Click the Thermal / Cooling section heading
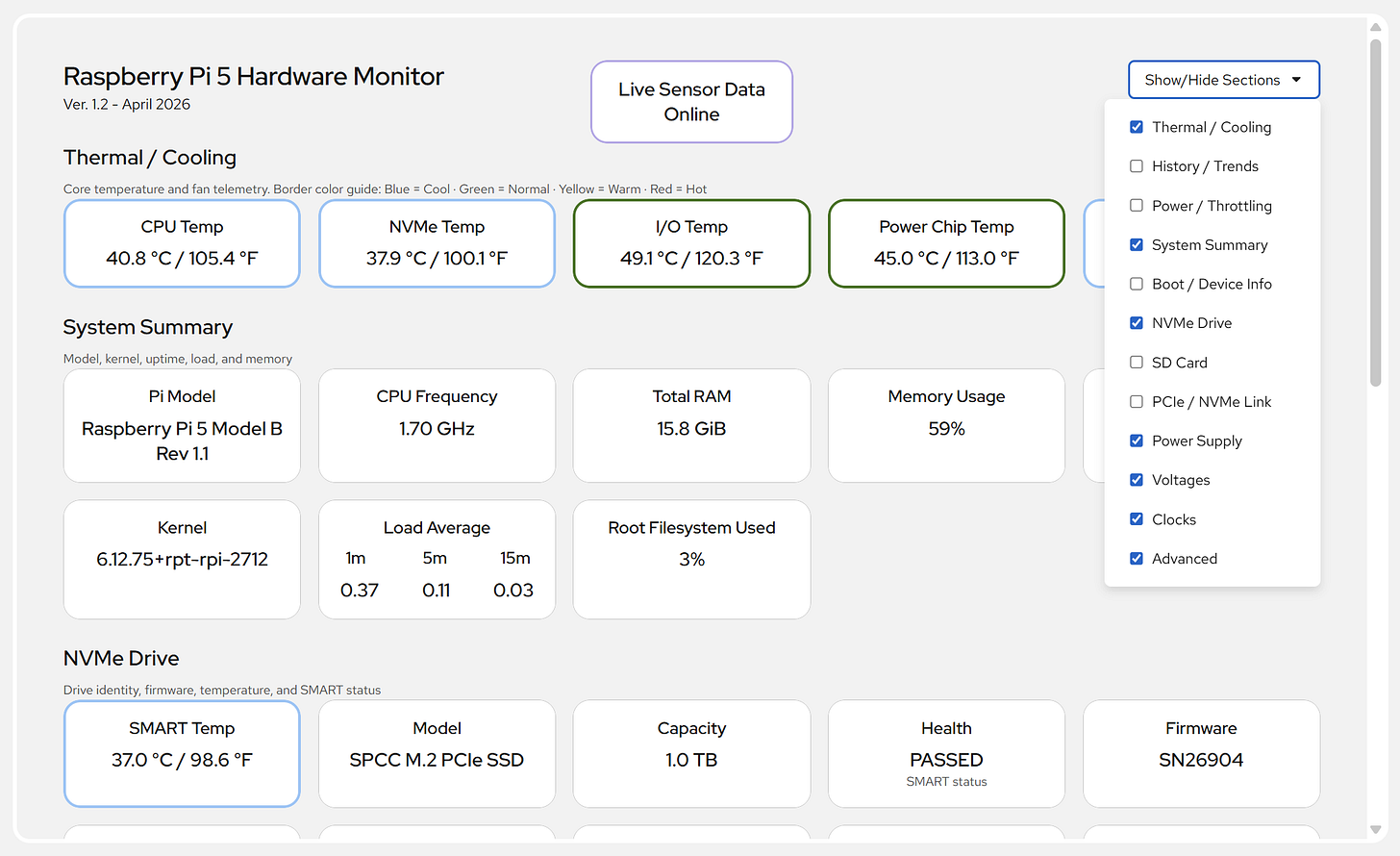 [x=150, y=158]
